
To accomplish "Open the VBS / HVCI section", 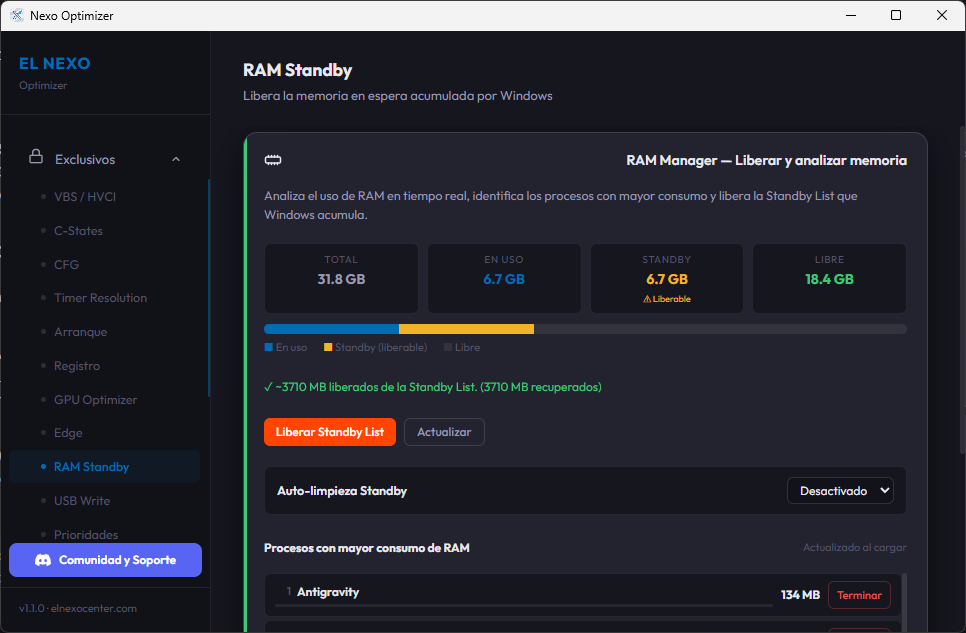I will tap(85, 197).
